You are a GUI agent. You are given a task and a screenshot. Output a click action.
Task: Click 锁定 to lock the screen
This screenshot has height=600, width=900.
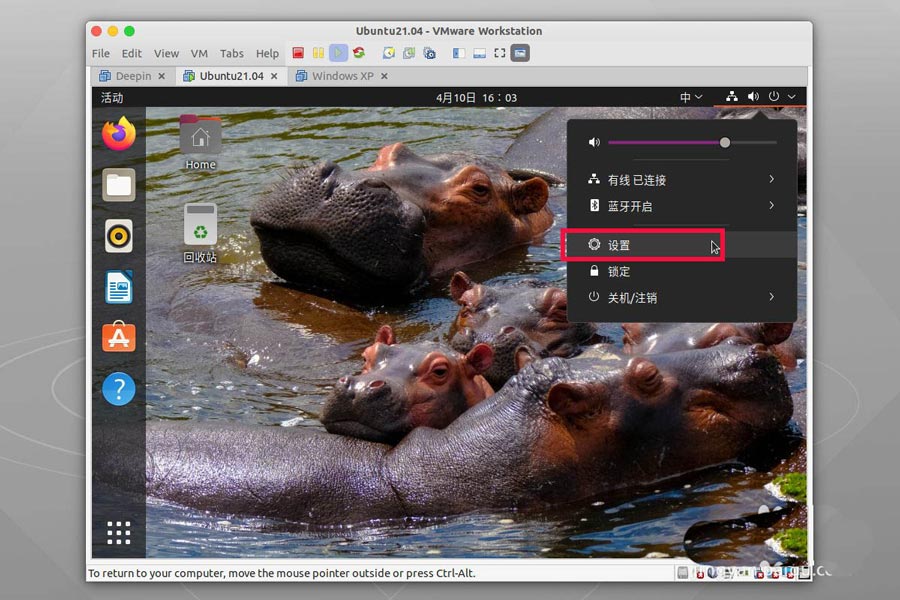[x=617, y=271]
